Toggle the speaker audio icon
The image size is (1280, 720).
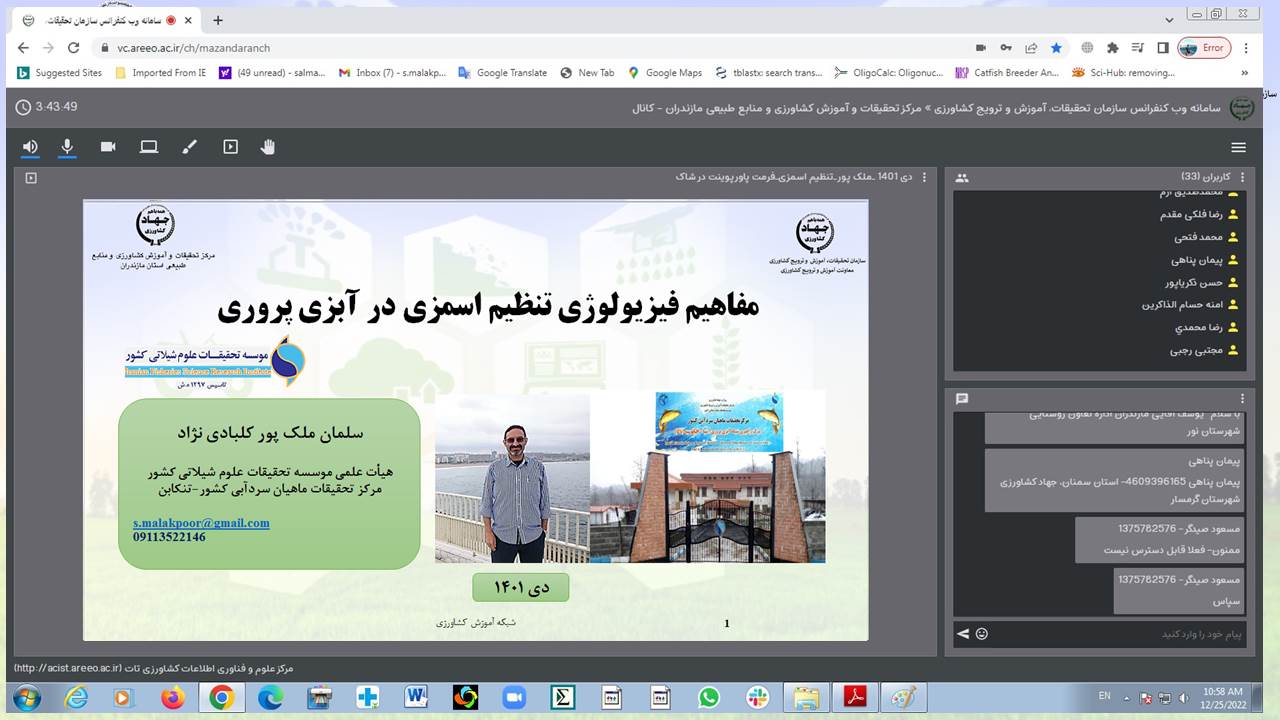(30, 147)
